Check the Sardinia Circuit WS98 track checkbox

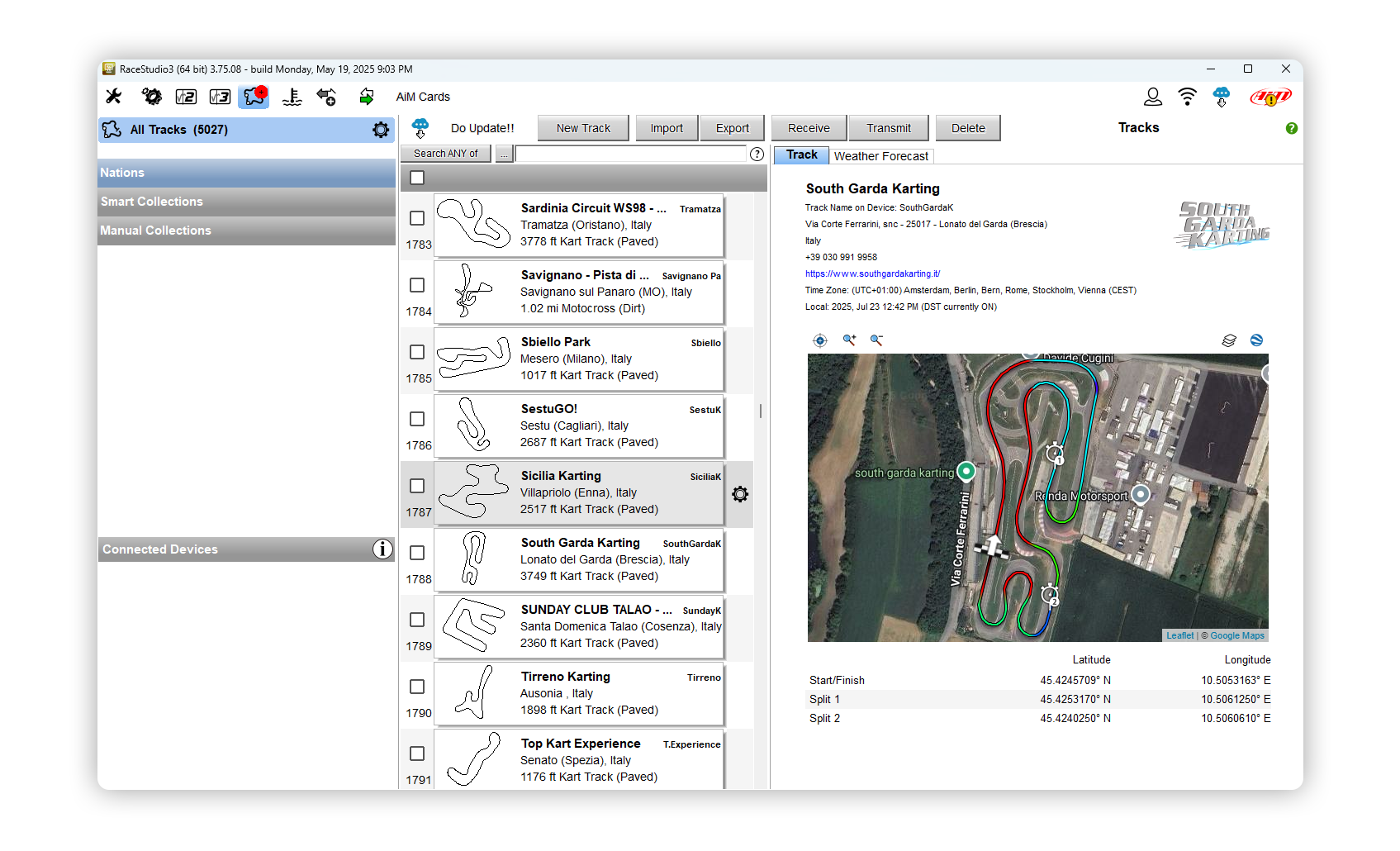(417, 218)
